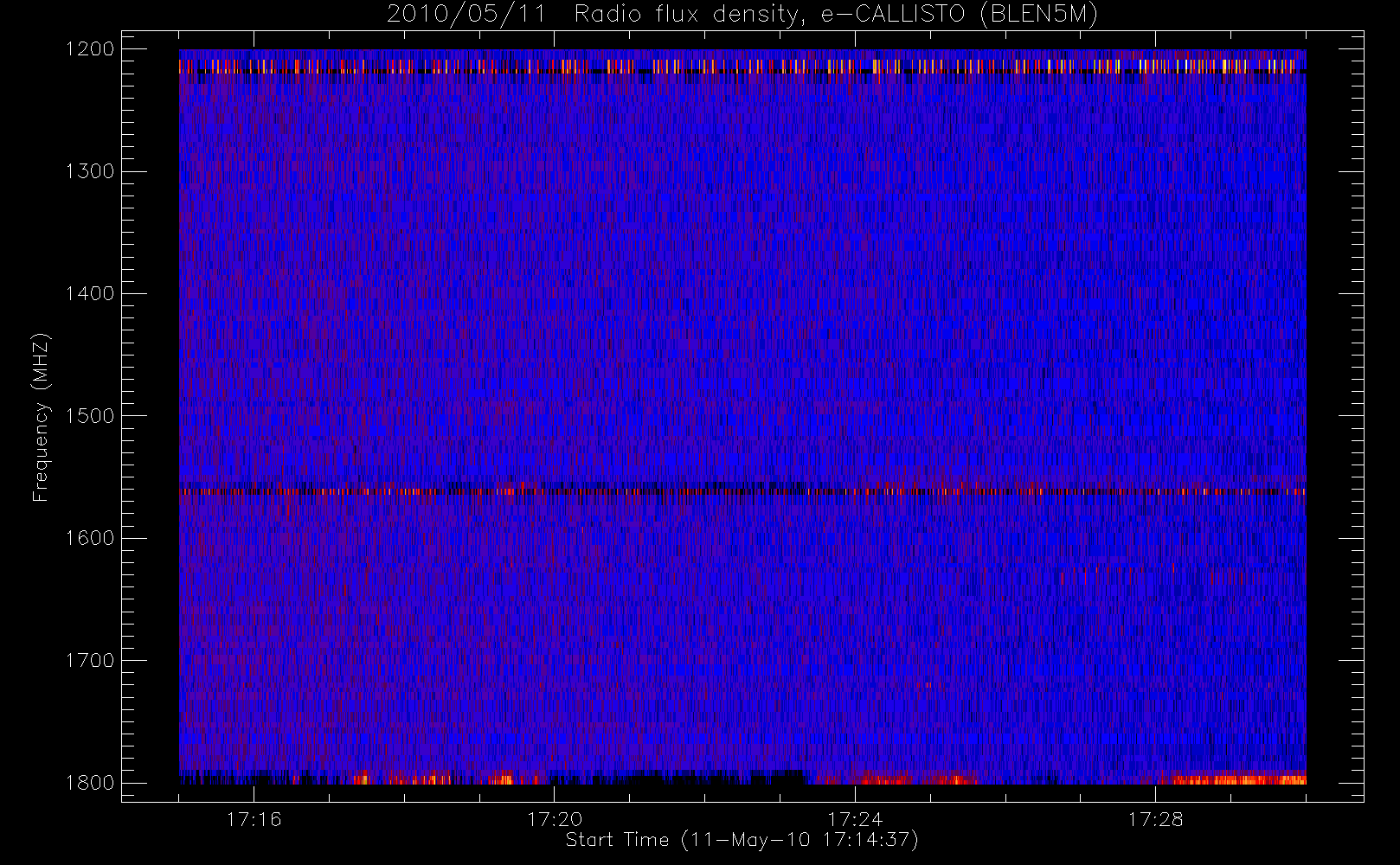Select the 1500 frequency tick label
The height and width of the screenshot is (865, 1400).
[91, 416]
